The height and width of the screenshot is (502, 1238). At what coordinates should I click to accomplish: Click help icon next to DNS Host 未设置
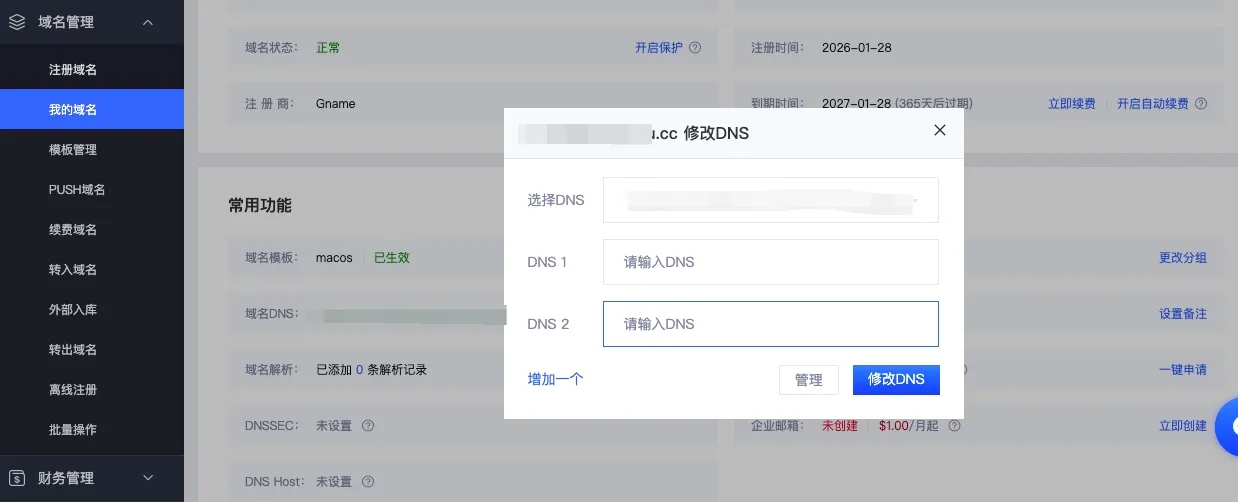(368, 482)
